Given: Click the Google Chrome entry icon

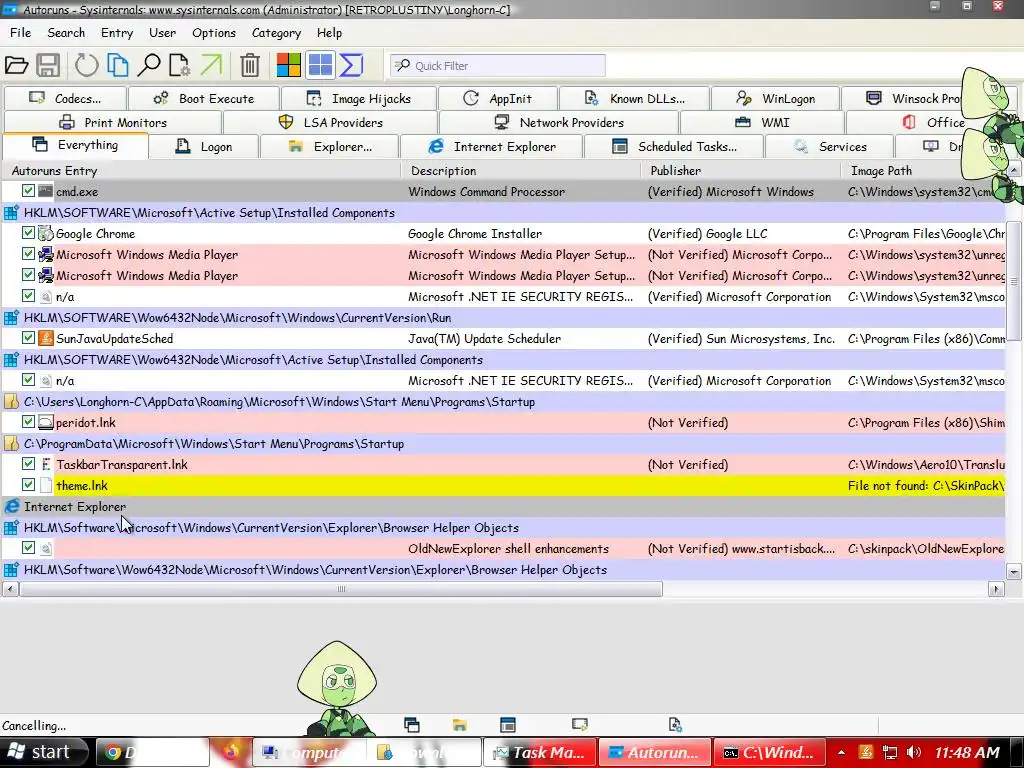Looking at the screenshot, I should [45, 233].
